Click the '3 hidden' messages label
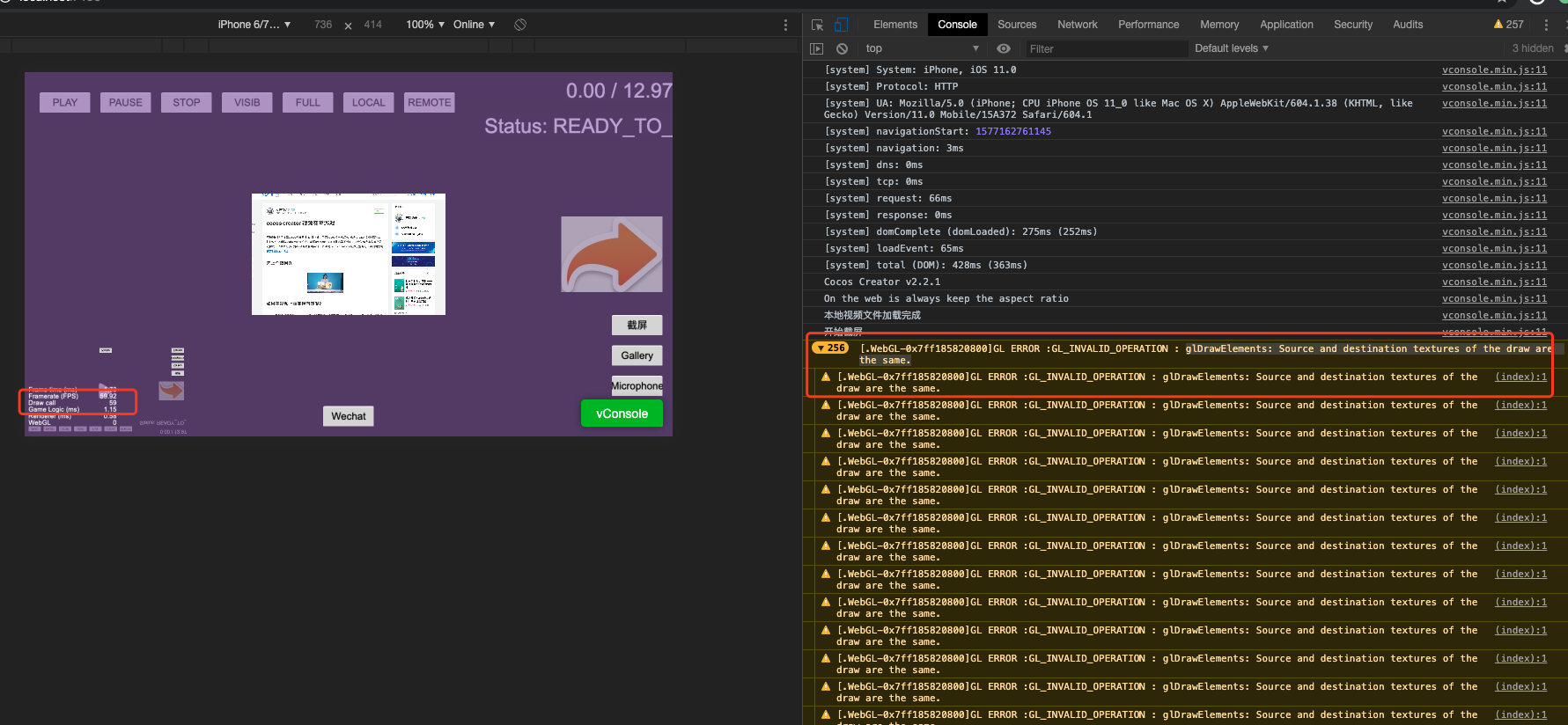The image size is (1568, 725). [1533, 48]
